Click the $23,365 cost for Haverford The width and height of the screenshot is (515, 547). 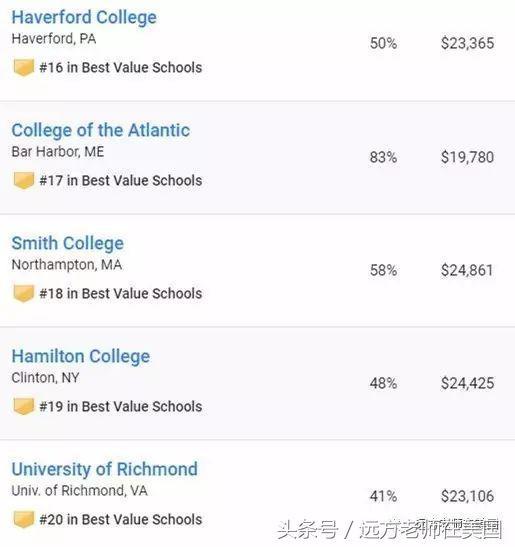pos(468,44)
